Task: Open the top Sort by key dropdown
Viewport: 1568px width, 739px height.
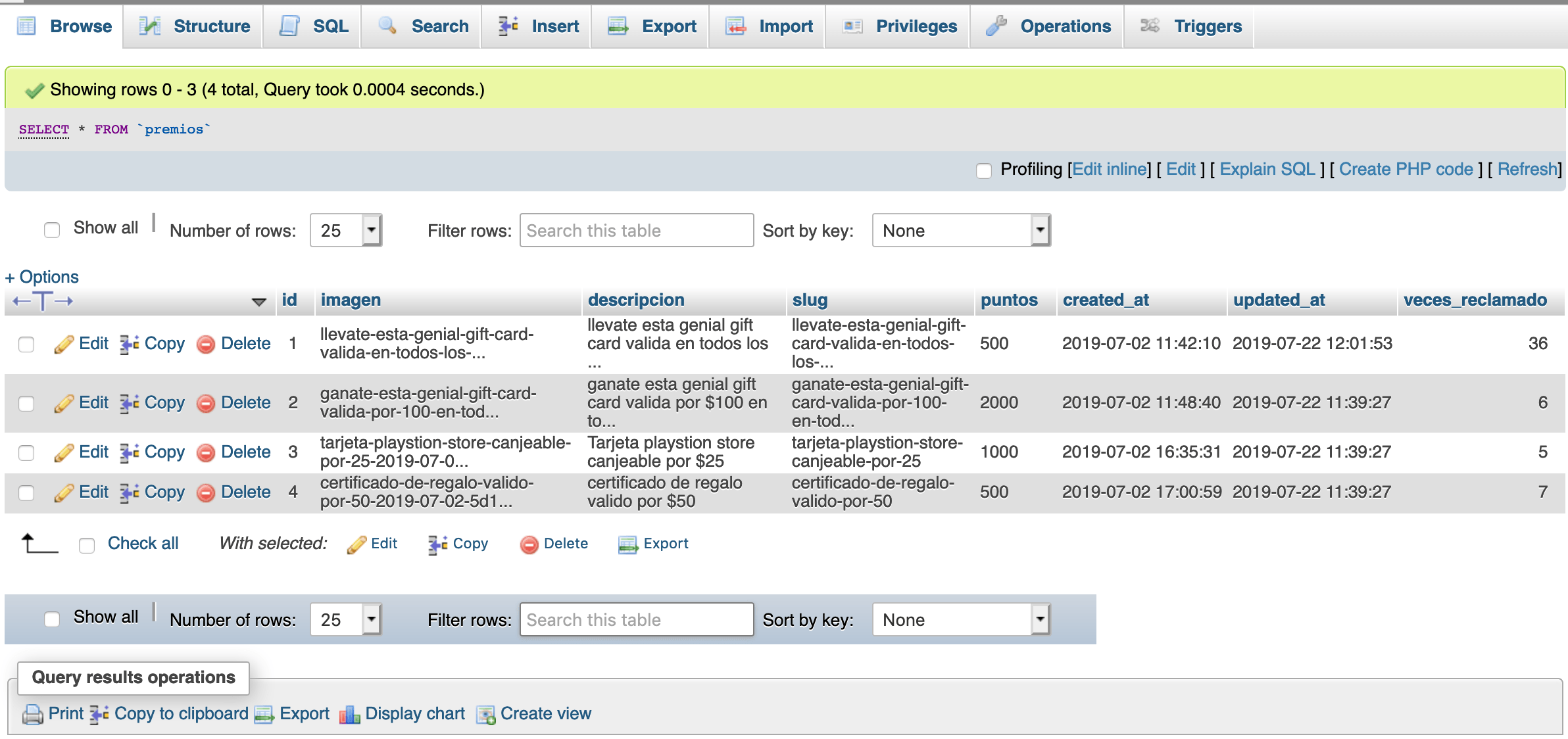Action: pyautogui.click(x=961, y=230)
